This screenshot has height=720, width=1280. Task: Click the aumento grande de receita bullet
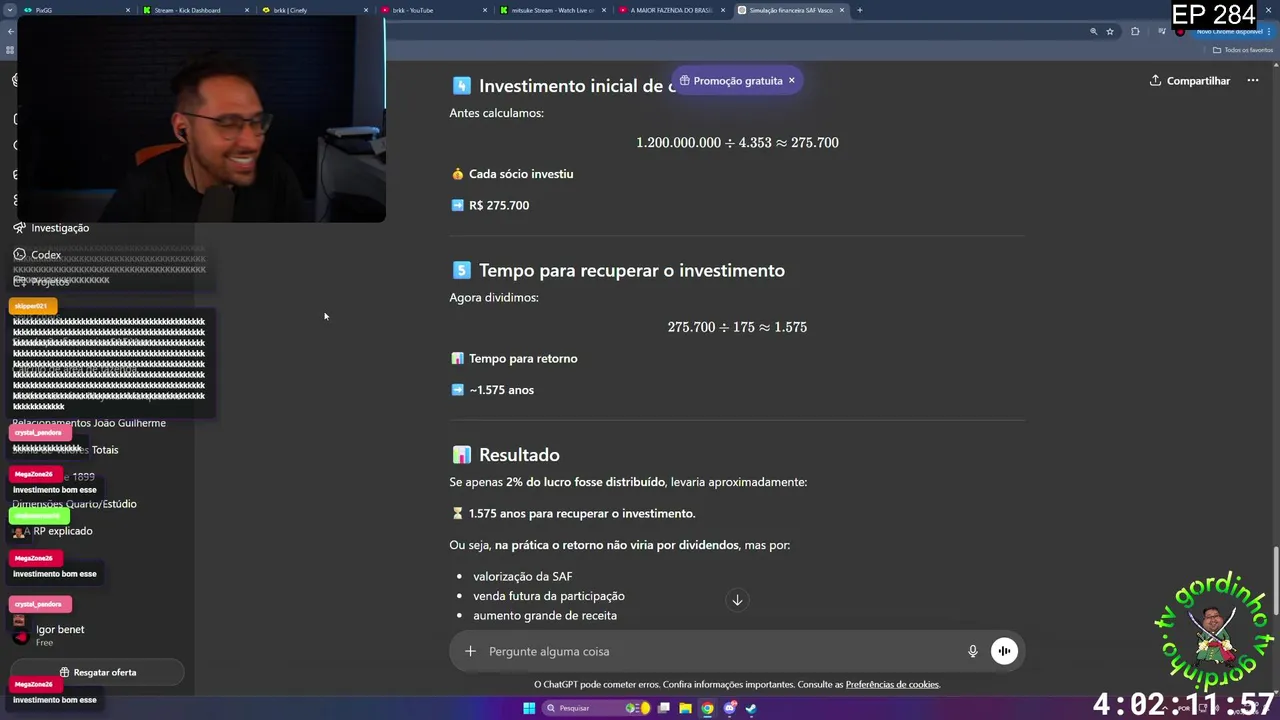tap(545, 616)
